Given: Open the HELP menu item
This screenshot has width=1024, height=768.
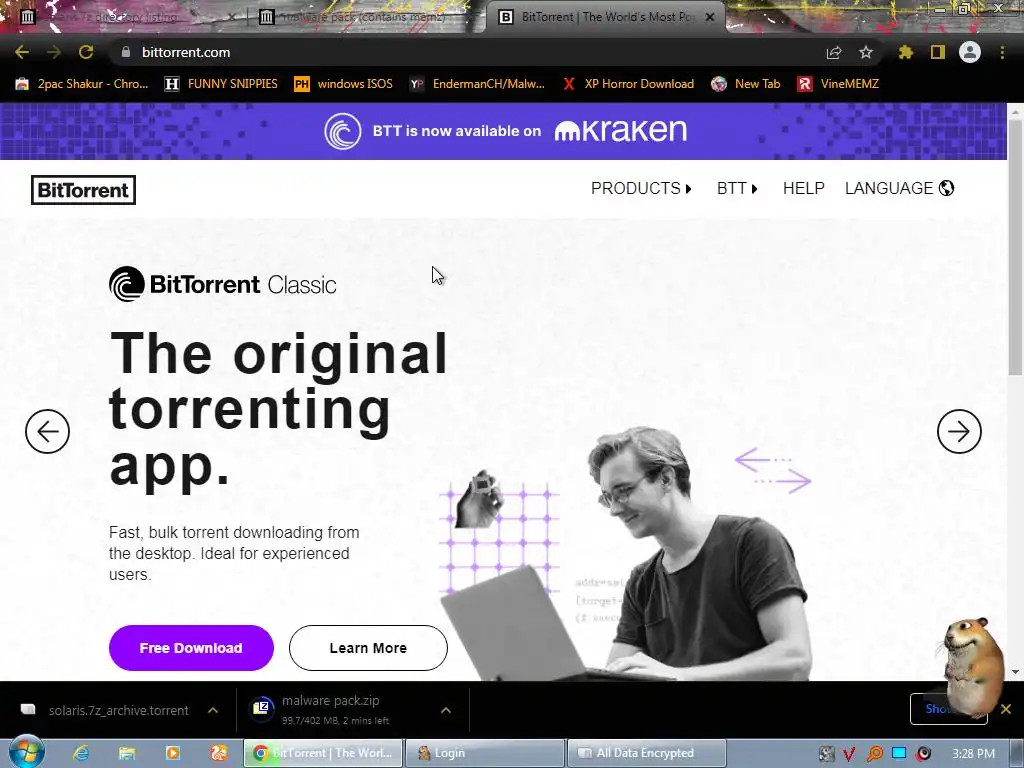Looking at the screenshot, I should pos(803,188).
